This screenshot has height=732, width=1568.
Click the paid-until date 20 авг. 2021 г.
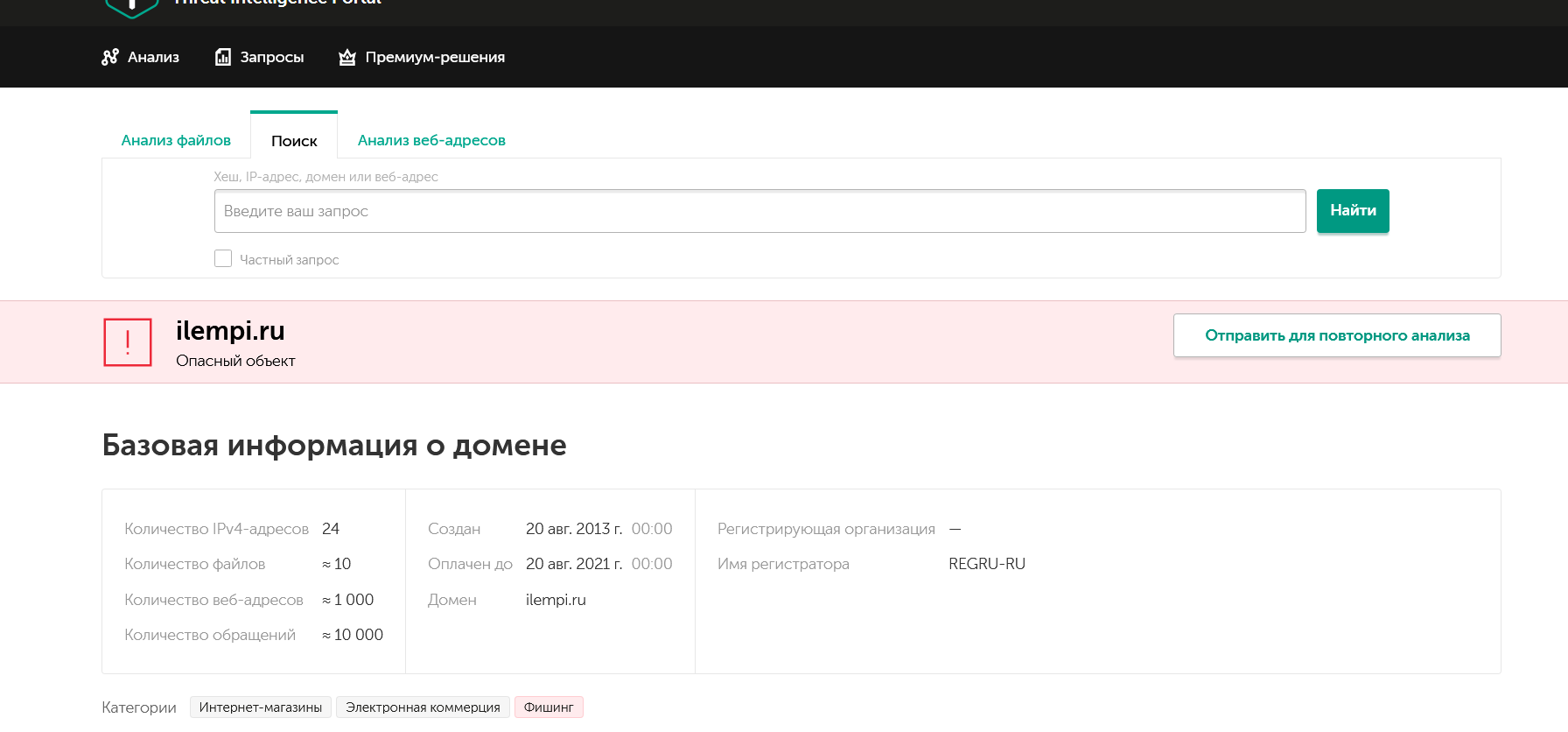tap(574, 564)
